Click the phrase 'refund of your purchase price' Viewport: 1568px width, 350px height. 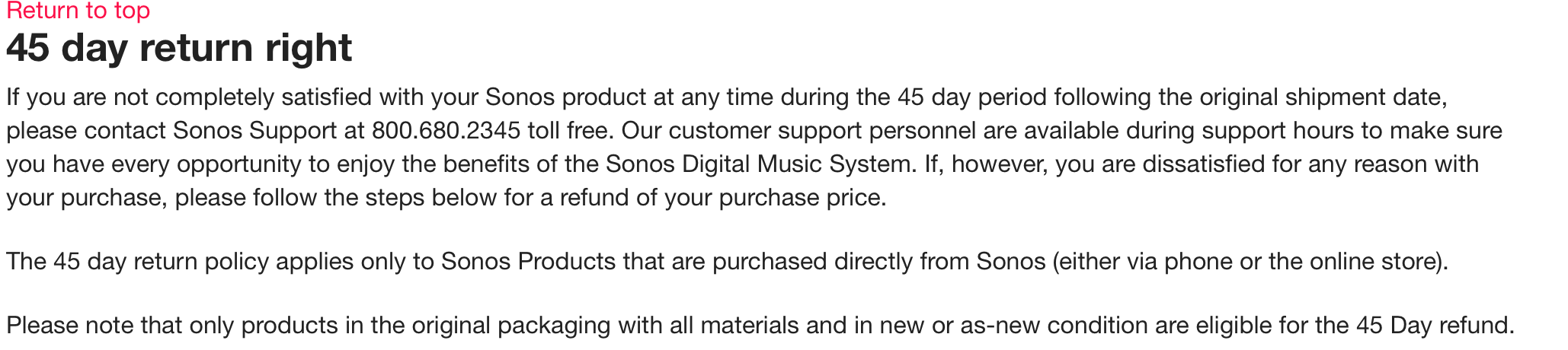pos(722,198)
